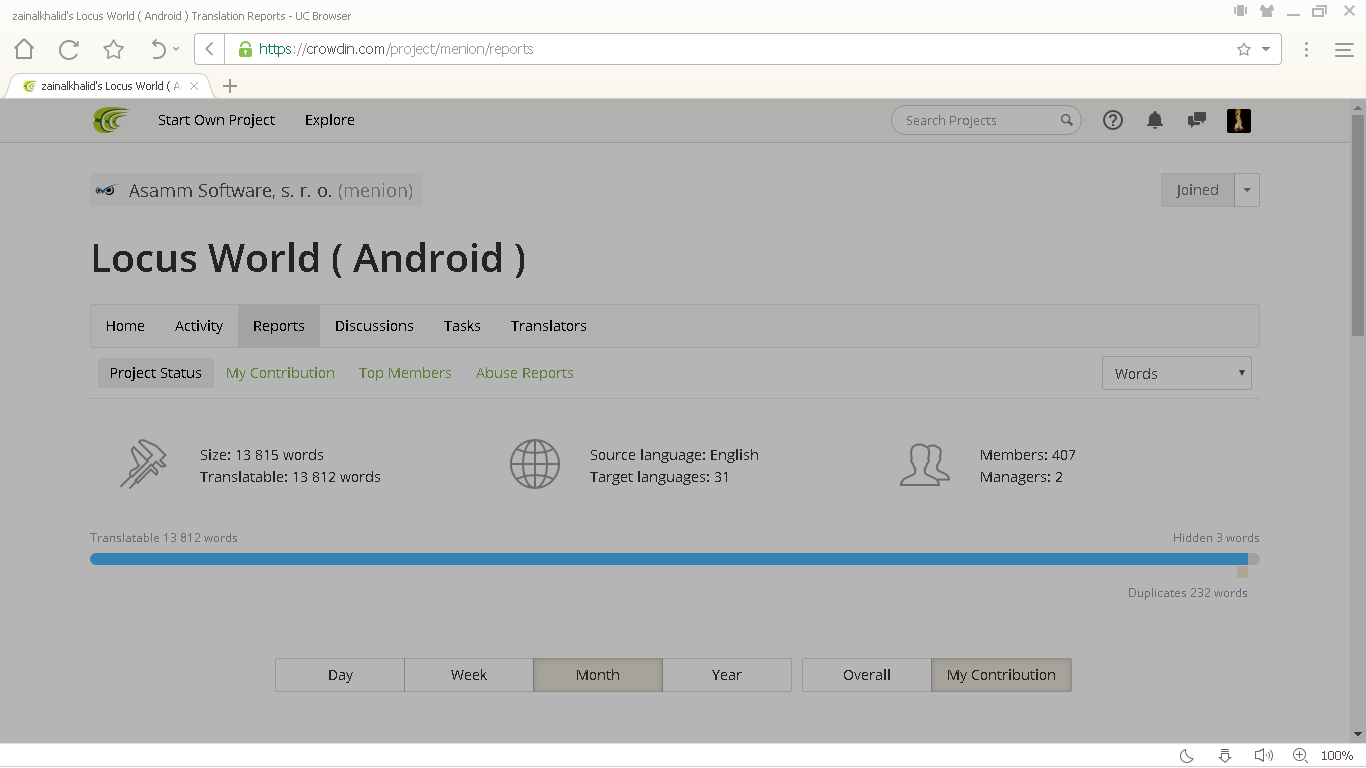
Task: Open the browser three-dots menu
Action: pyautogui.click(x=1306, y=49)
